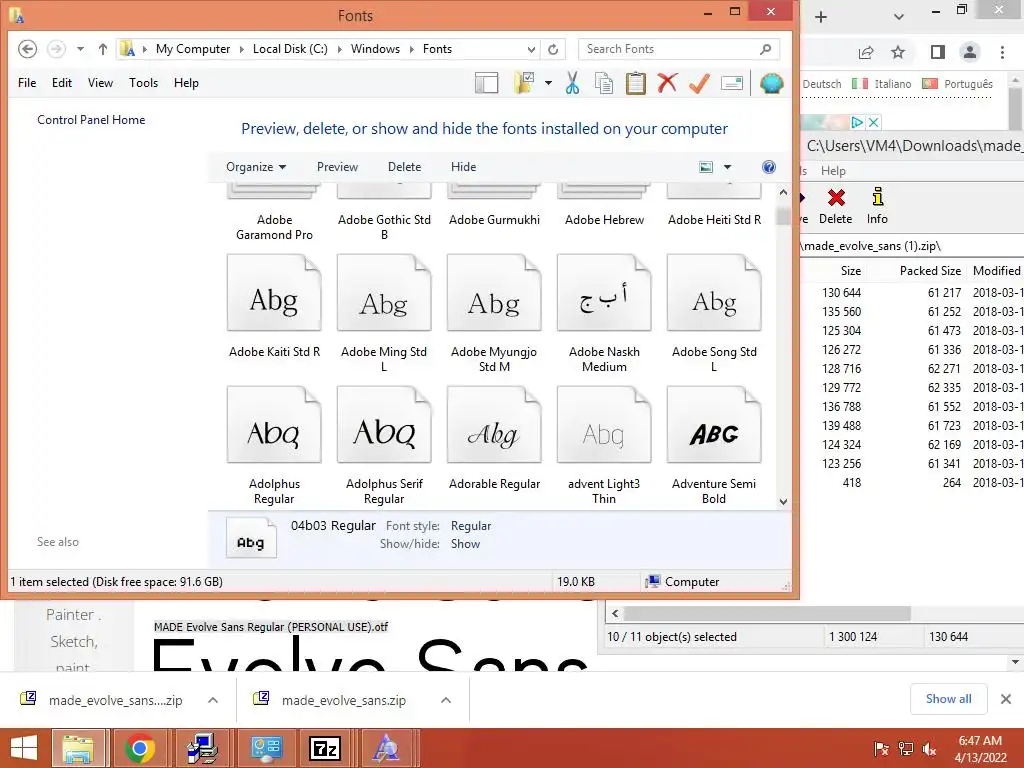Select the Adobe Song Std L font
The width and height of the screenshot is (1024, 768).
click(x=714, y=313)
